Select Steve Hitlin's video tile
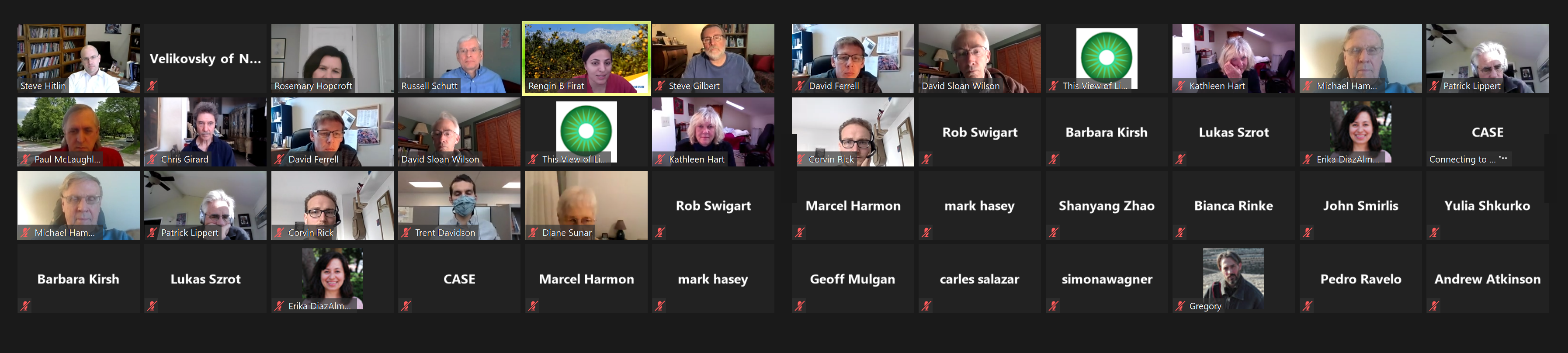Image resolution: width=1568 pixels, height=353 pixels. [x=79, y=59]
